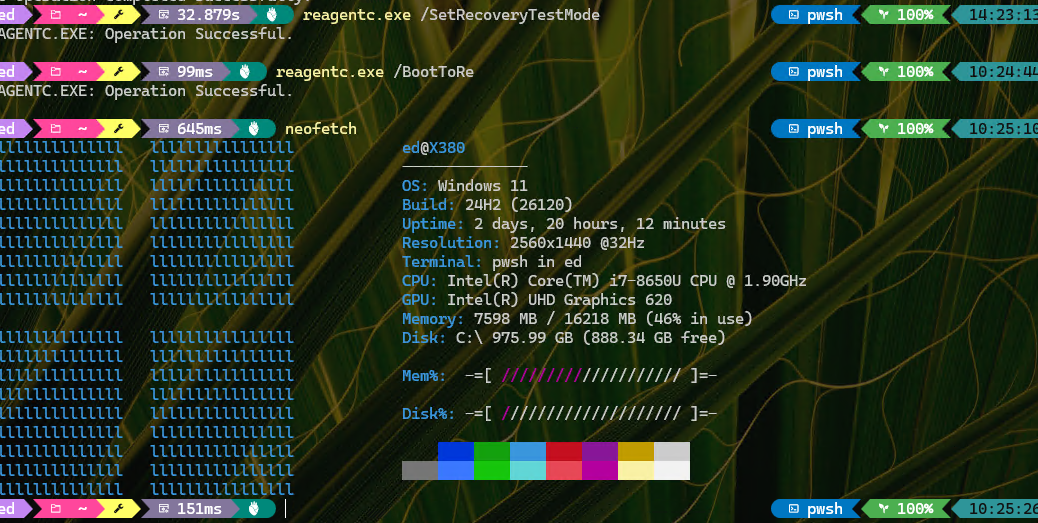This screenshot has height=523, width=1038.
Task: Click timer icon before 32.879s
Action: coord(164,15)
